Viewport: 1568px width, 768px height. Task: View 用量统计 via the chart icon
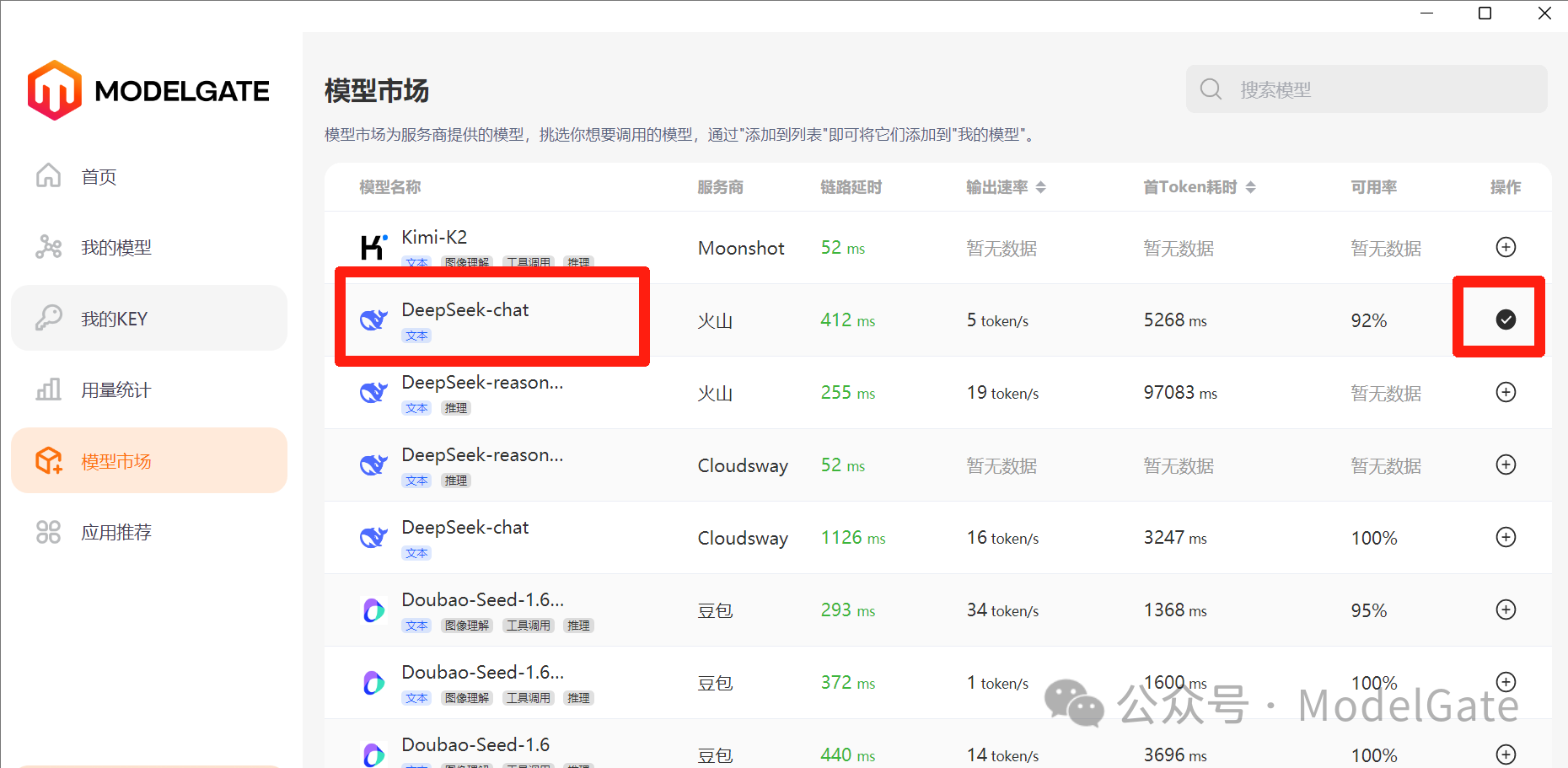point(49,389)
